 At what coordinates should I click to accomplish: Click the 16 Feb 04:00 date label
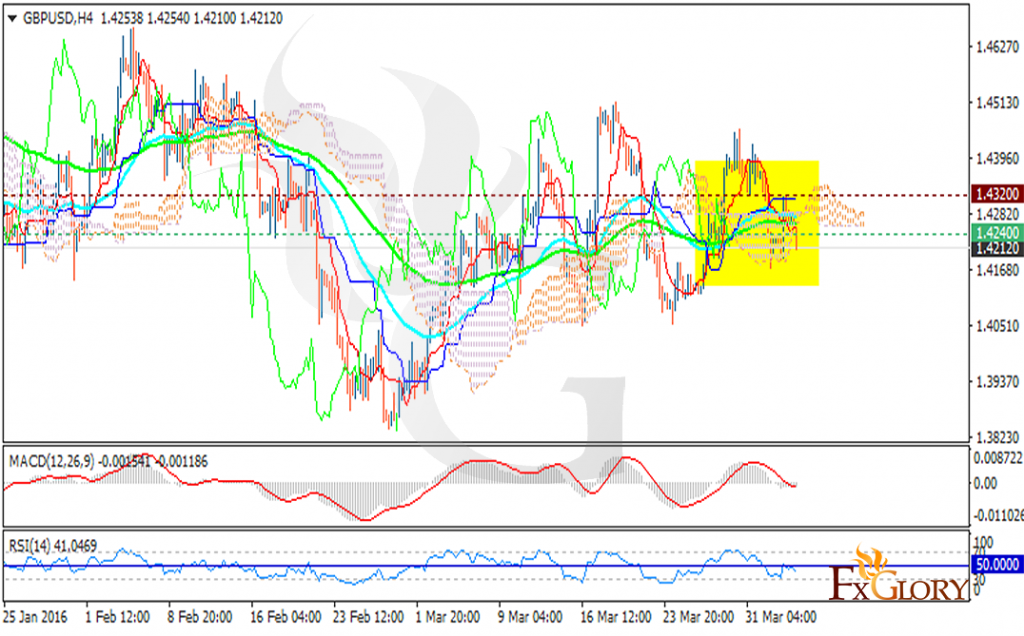tap(285, 617)
